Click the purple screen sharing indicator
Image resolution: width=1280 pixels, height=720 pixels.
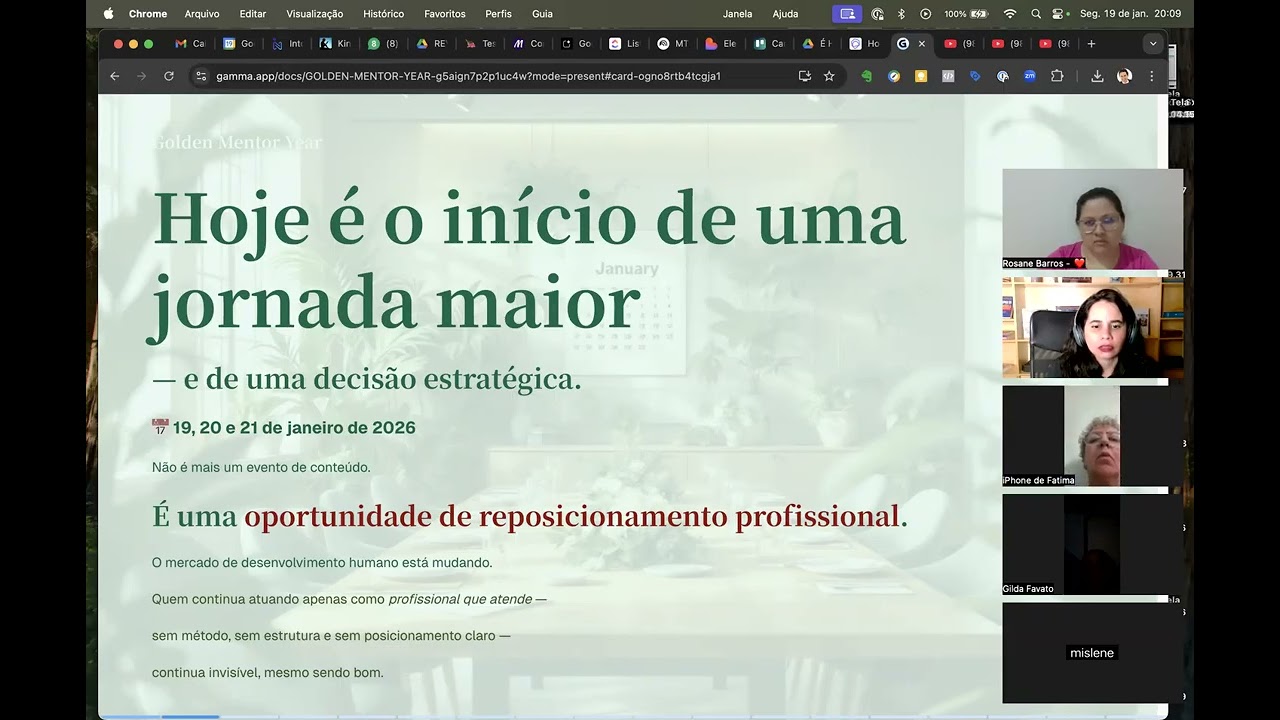click(x=848, y=14)
